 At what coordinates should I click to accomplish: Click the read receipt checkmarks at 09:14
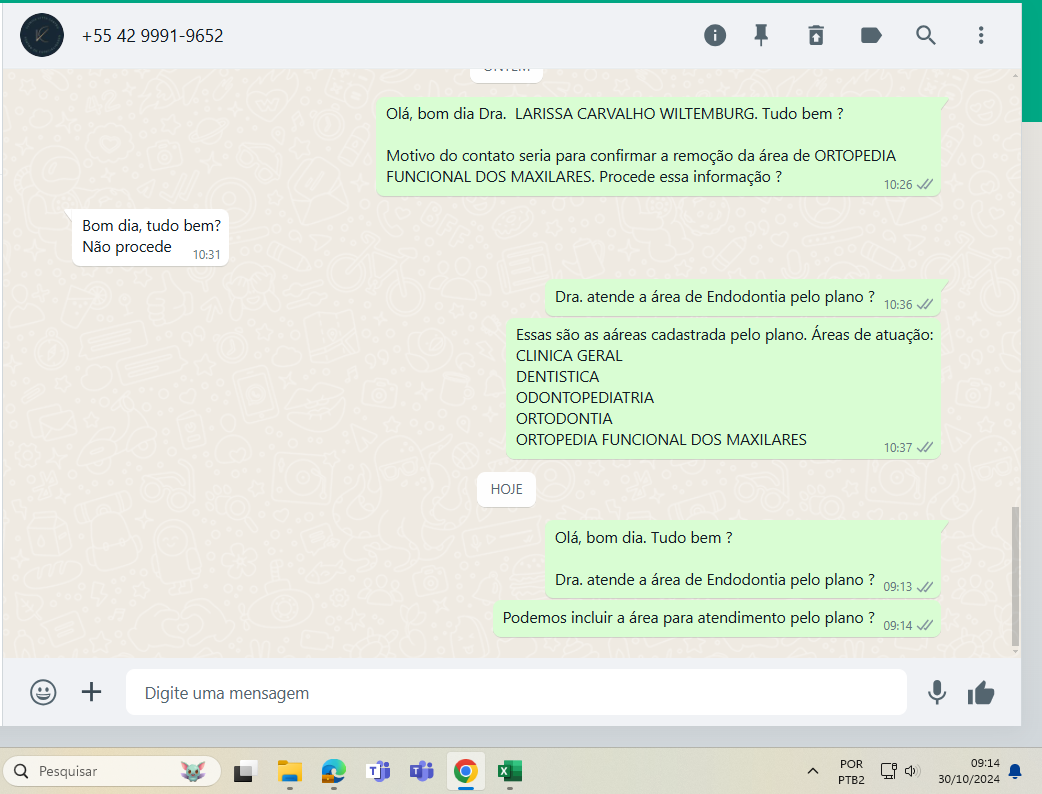tap(924, 625)
